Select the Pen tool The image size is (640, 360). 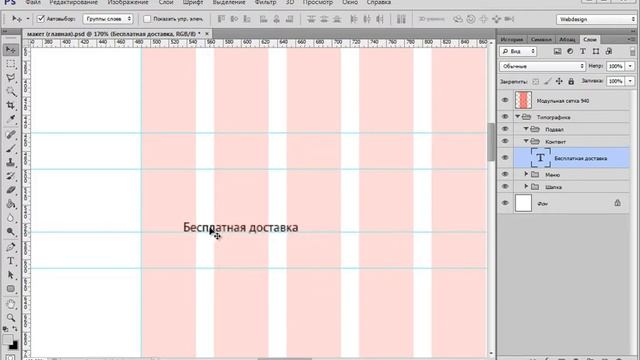(x=11, y=247)
